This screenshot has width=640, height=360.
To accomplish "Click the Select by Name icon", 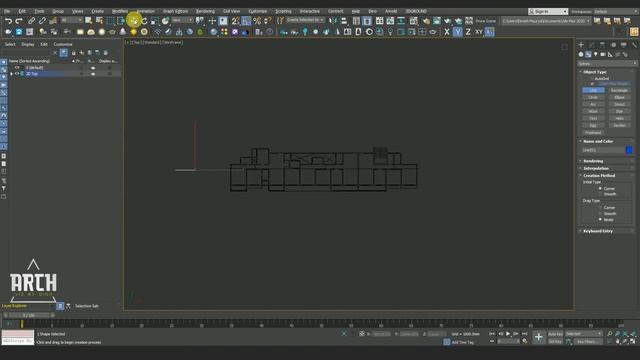I will (x=99, y=21).
